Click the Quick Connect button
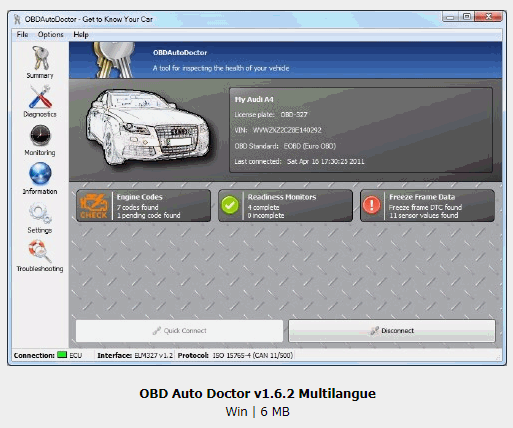Viewport: 513px width, 428px height. point(179,331)
